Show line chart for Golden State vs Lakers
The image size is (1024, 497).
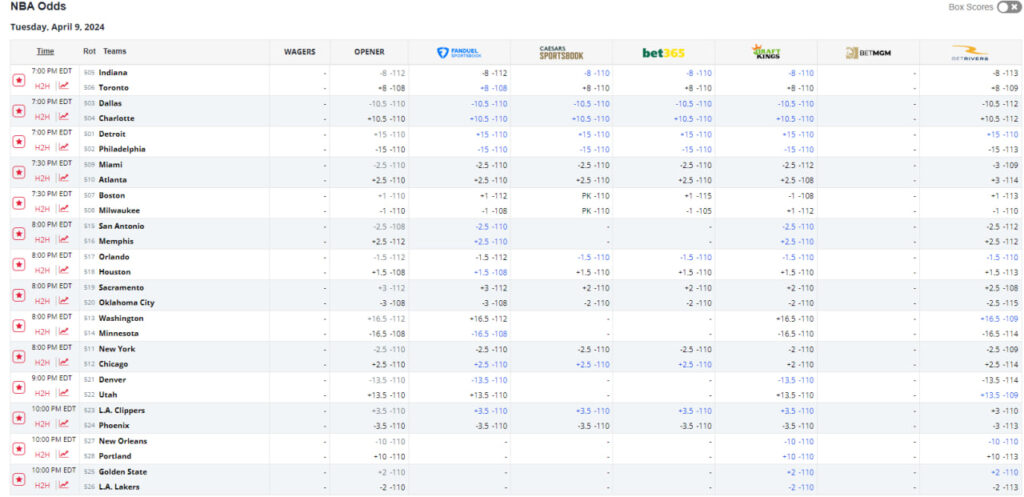point(64,486)
